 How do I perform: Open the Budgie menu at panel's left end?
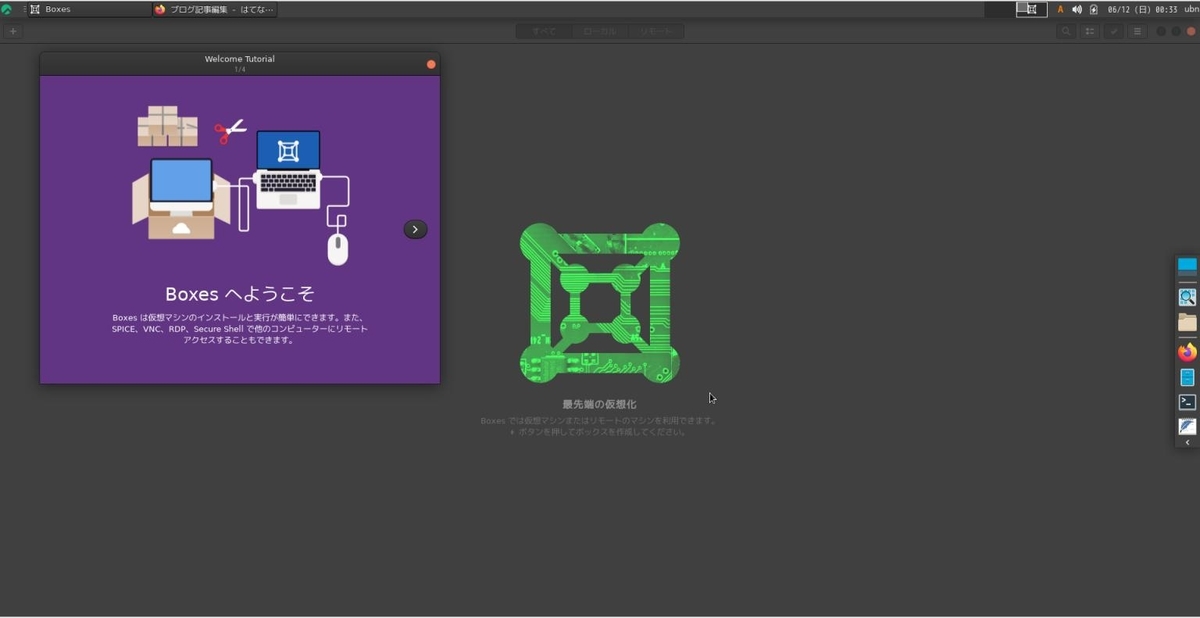click(x=7, y=9)
